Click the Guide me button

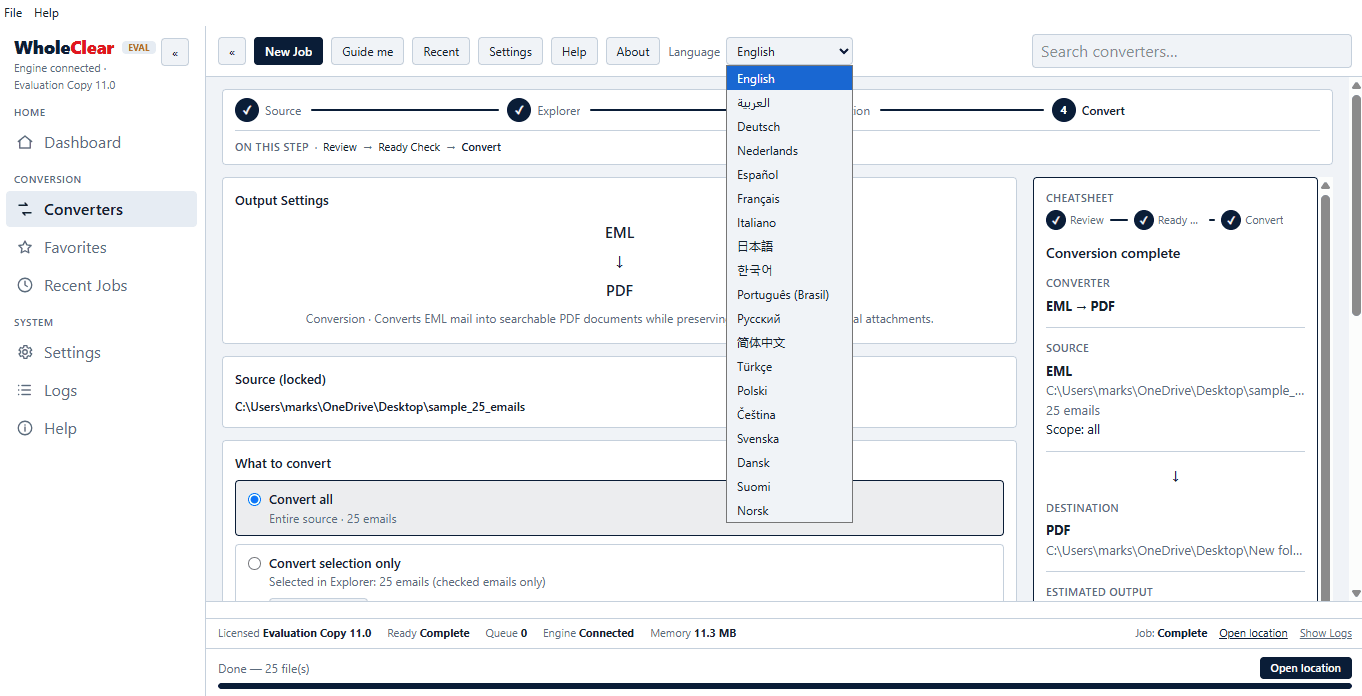[368, 52]
